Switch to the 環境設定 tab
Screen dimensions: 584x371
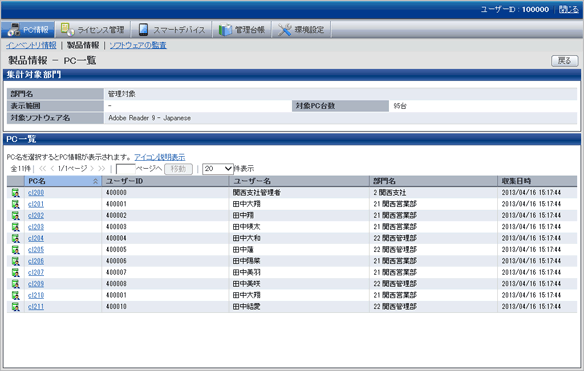click(302, 29)
